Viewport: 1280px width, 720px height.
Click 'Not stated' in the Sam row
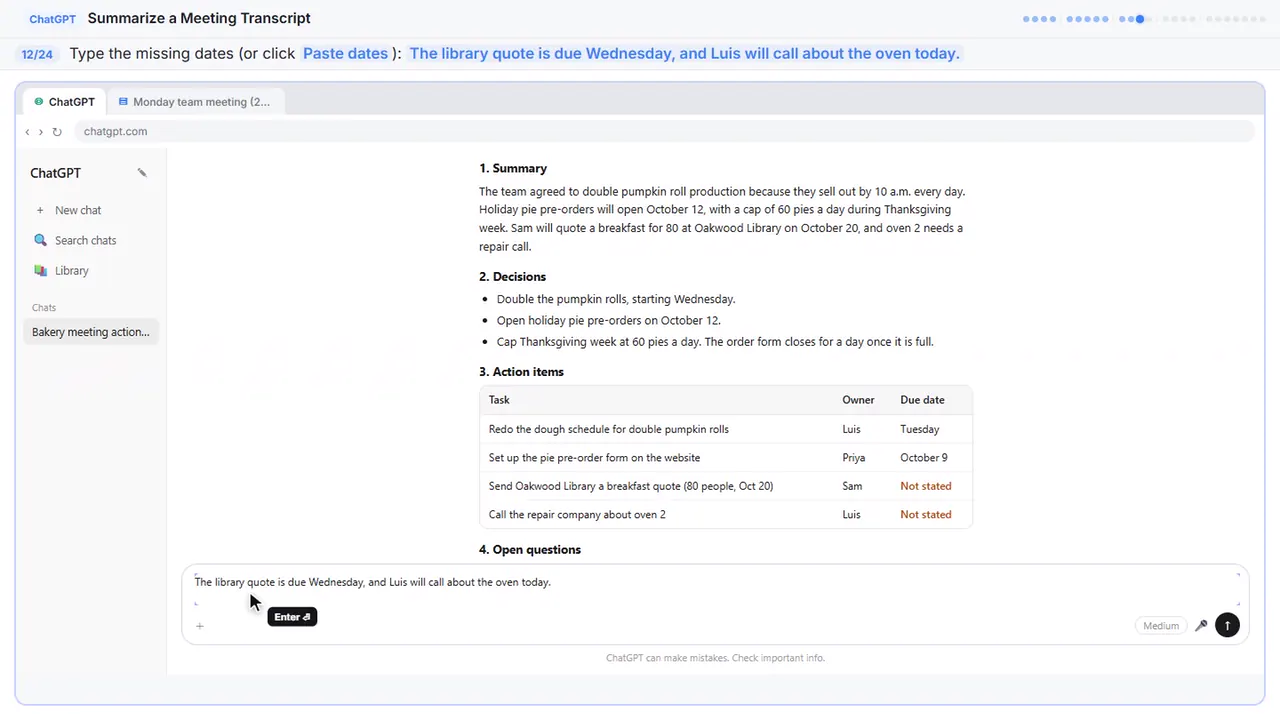point(926,486)
